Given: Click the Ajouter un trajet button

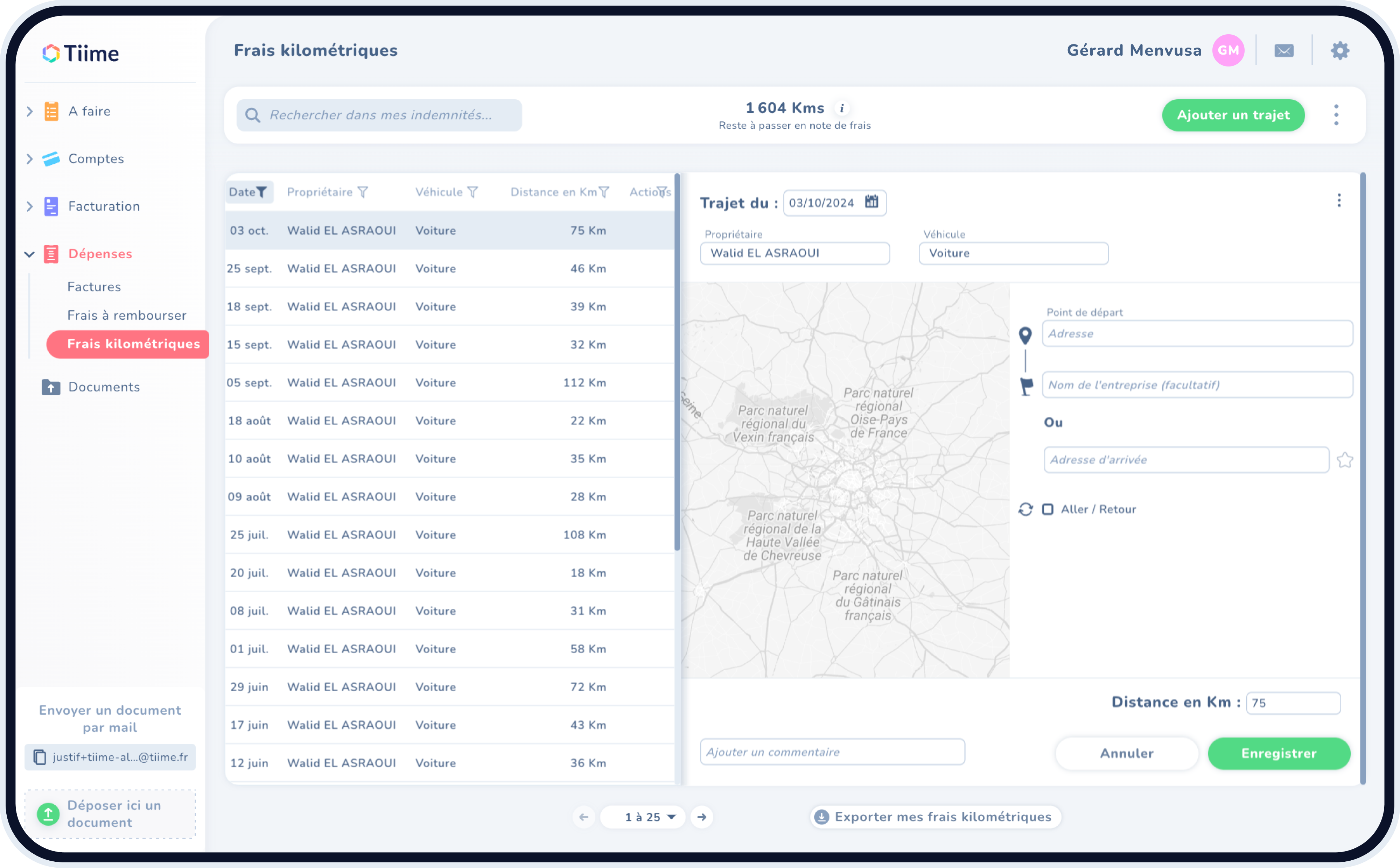Looking at the screenshot, I should pyautogui.click(x=1233, y=115).
